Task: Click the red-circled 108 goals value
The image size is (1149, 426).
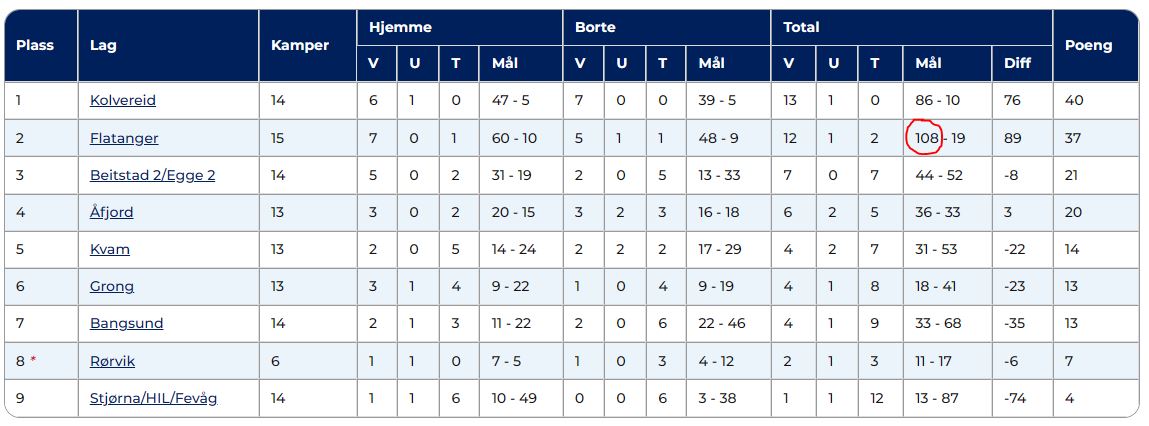Action: coord(926,138)
